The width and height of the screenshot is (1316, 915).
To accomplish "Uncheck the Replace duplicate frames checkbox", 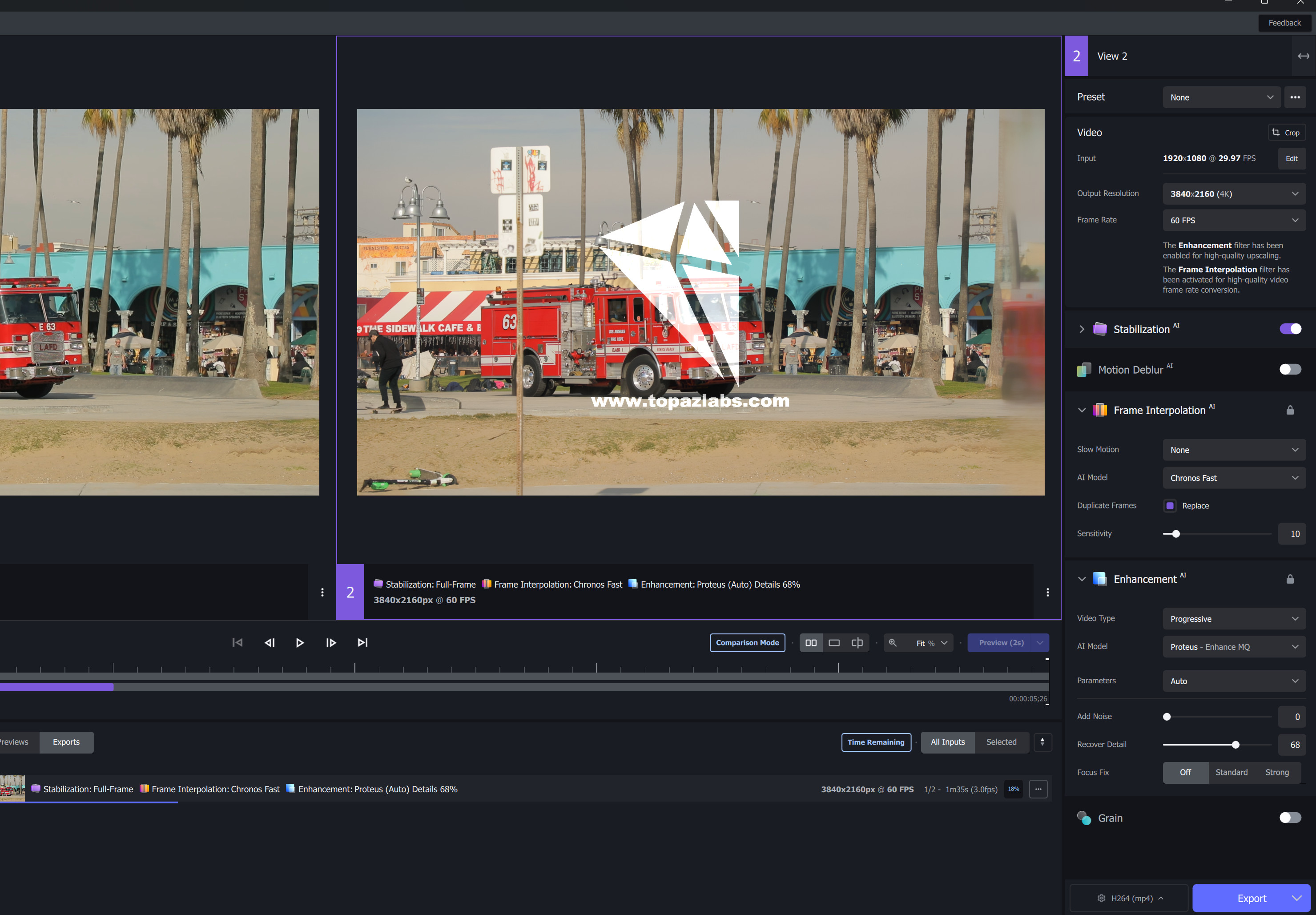I will tap(1170, 506).
